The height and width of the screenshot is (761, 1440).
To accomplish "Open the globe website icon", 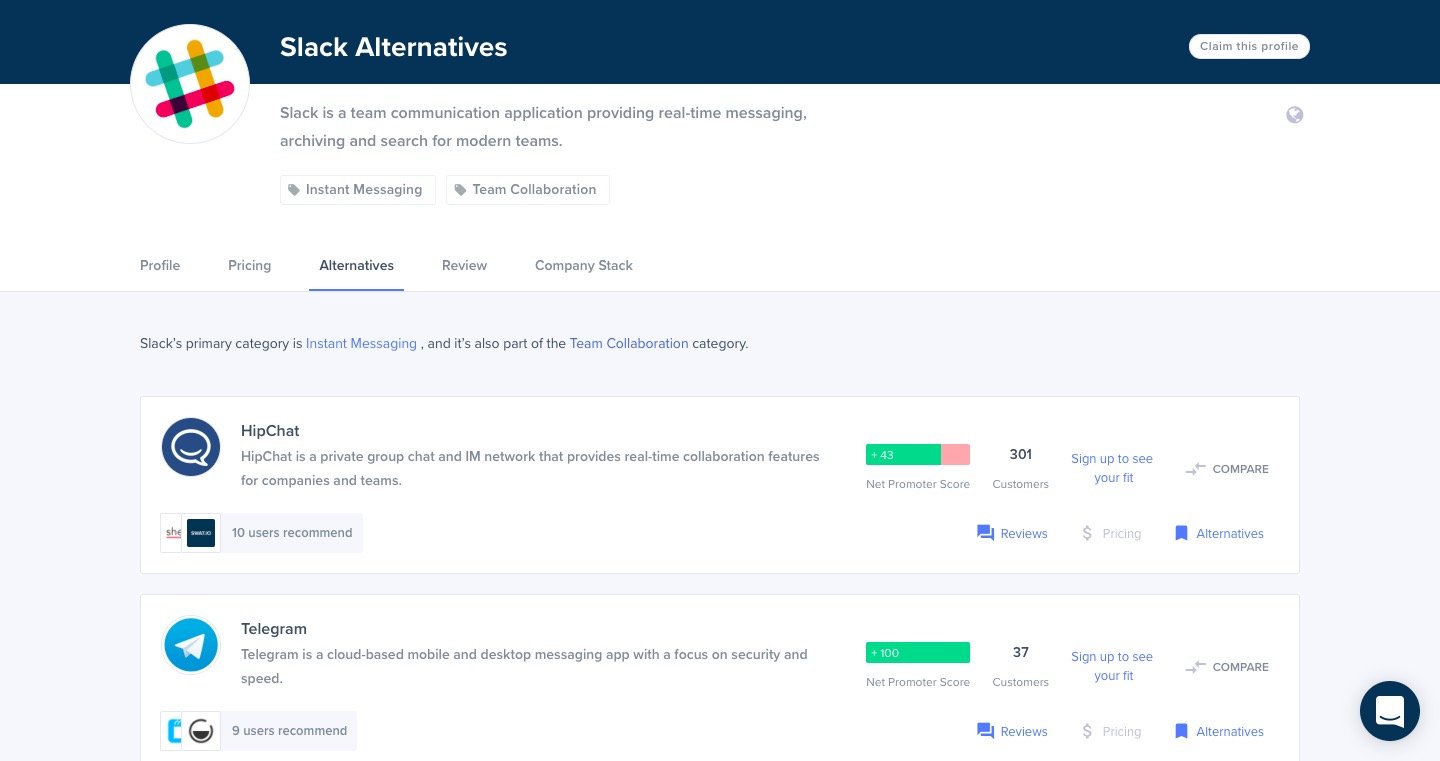I will click(x=1294, y=115).
